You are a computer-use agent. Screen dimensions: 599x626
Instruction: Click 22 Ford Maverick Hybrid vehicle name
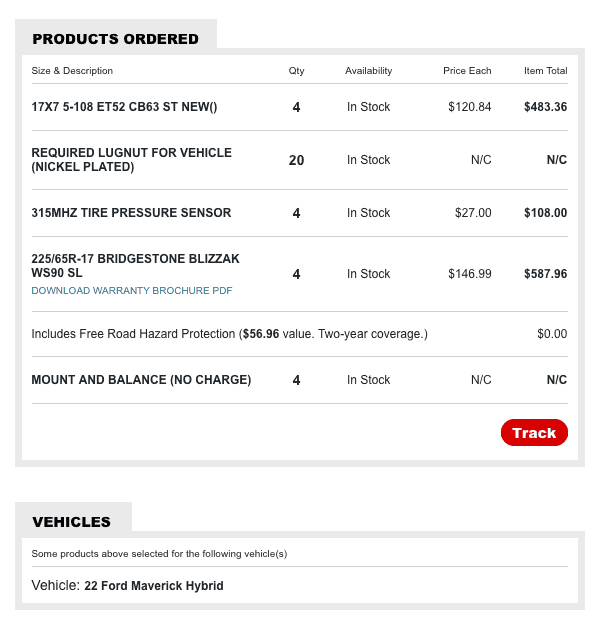[x=154, y=586]
